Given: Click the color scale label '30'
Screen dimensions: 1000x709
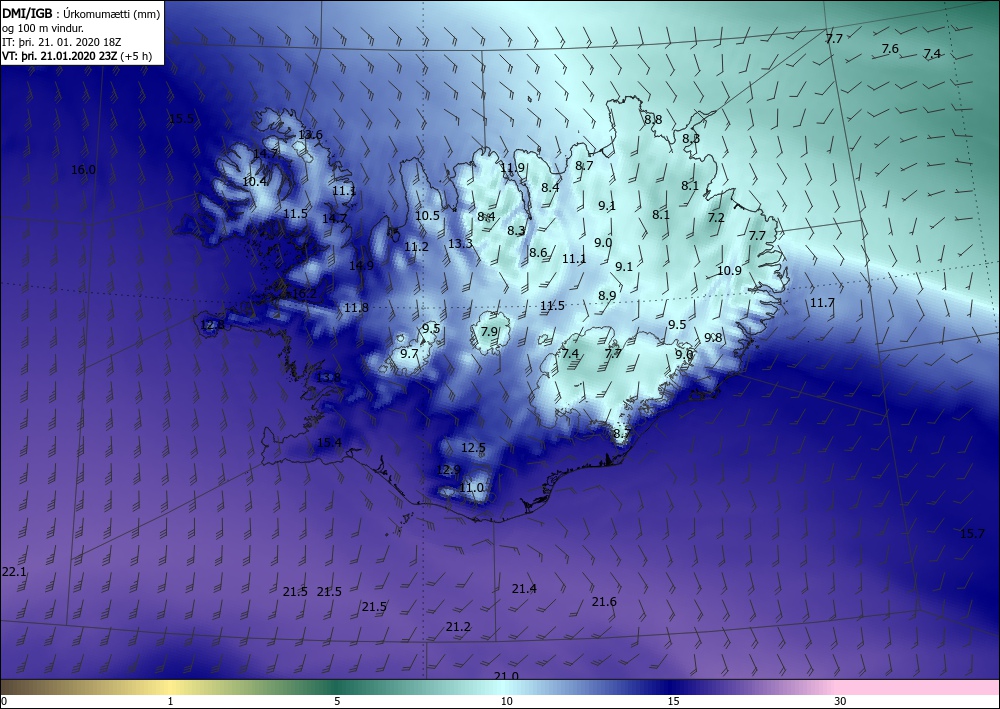Looking at the screenshot, I should (x=840, y=701).
